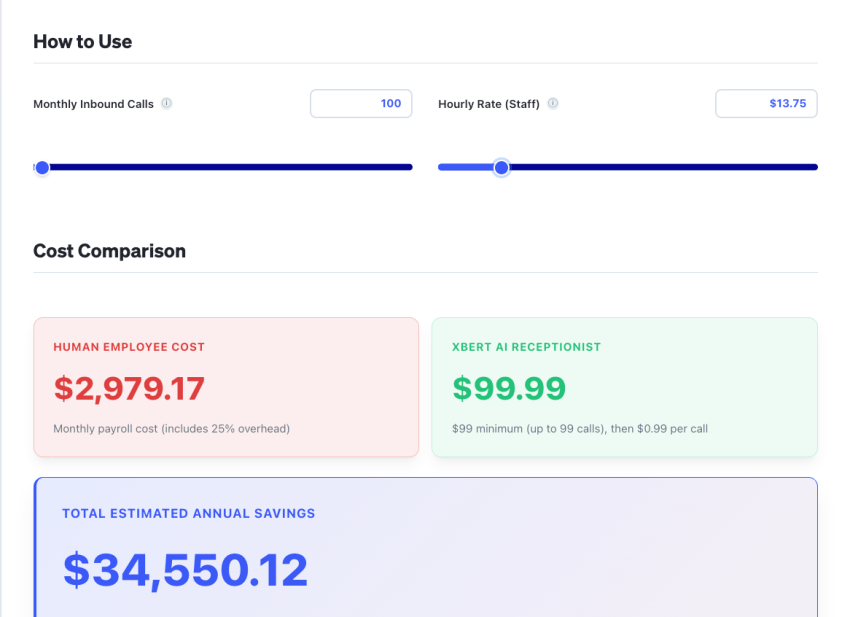Image resolution: width=850 pixels, height=617 pixels.
Task: Click the info icon beside Hourly Rate (Staff)
Action: tap(551, 103)
